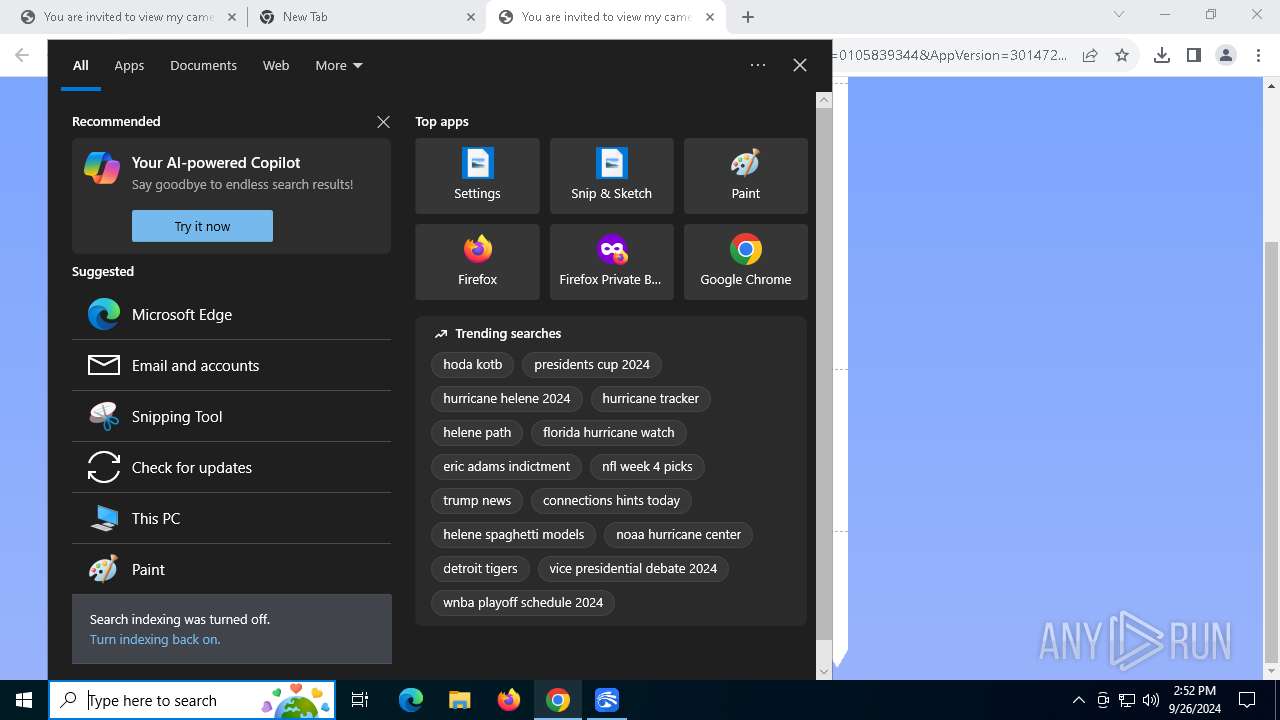The height and width of the screenshot is (720, 1280).
Task: Click Turn indexing back on link
Action: point(155,639)
